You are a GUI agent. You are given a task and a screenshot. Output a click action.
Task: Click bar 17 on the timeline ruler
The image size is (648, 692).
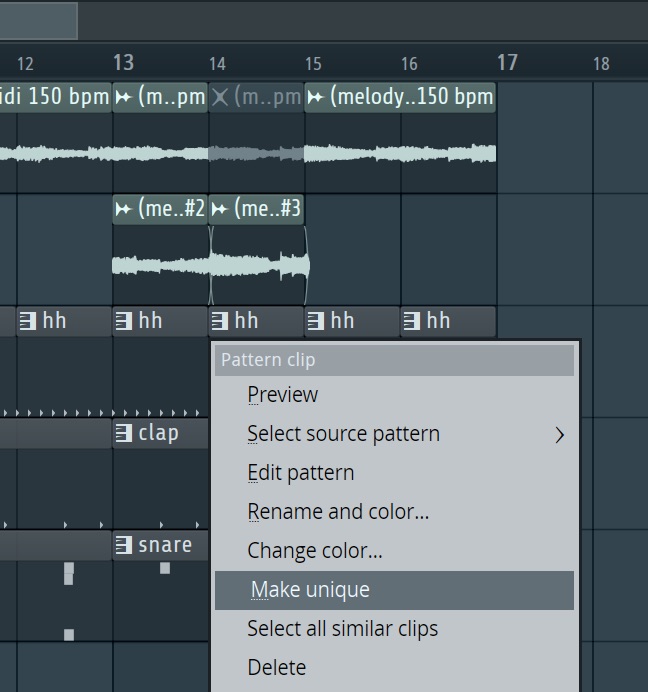pyautogui.click(x=507, y=63)
